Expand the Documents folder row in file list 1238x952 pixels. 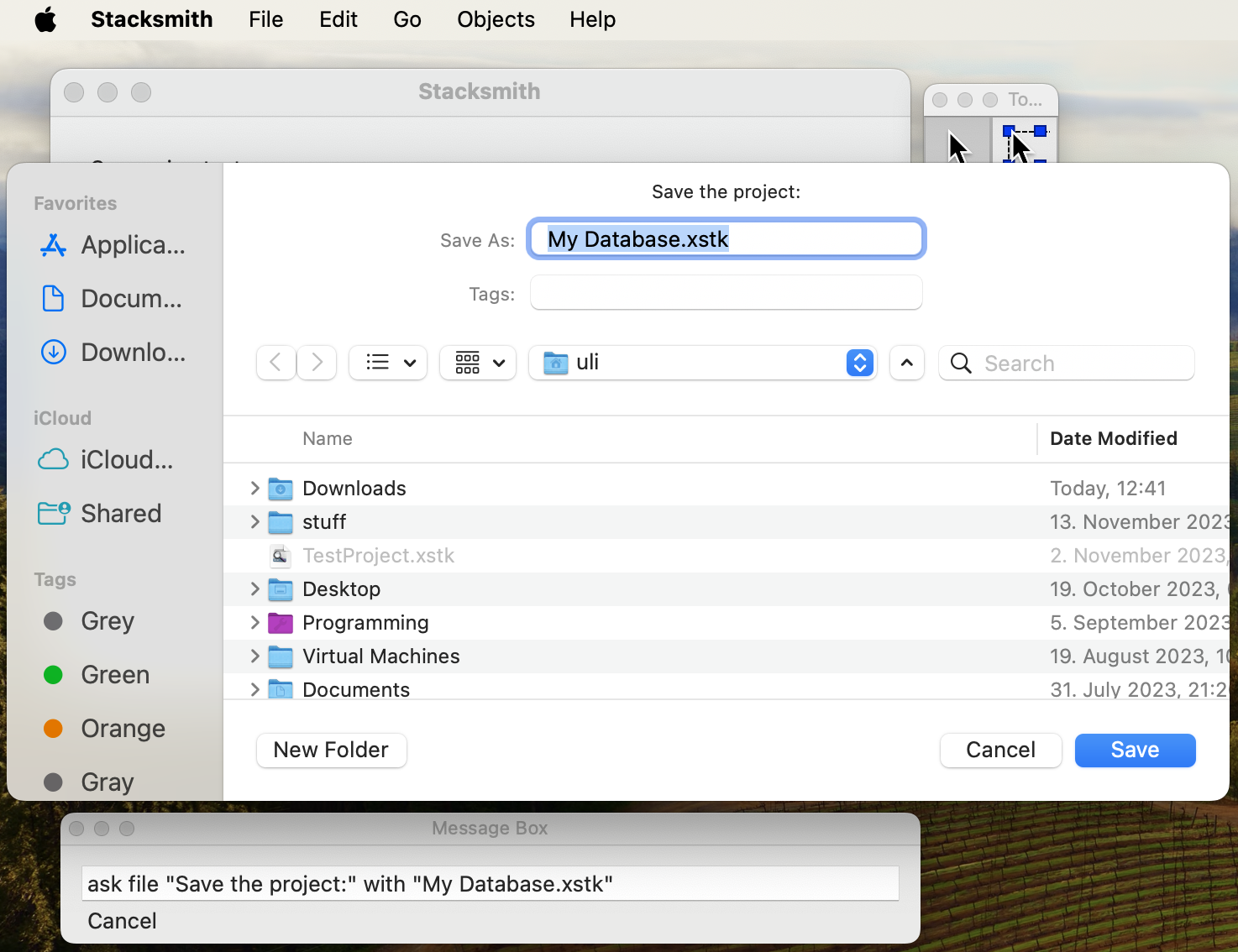[x=254, y=689]
